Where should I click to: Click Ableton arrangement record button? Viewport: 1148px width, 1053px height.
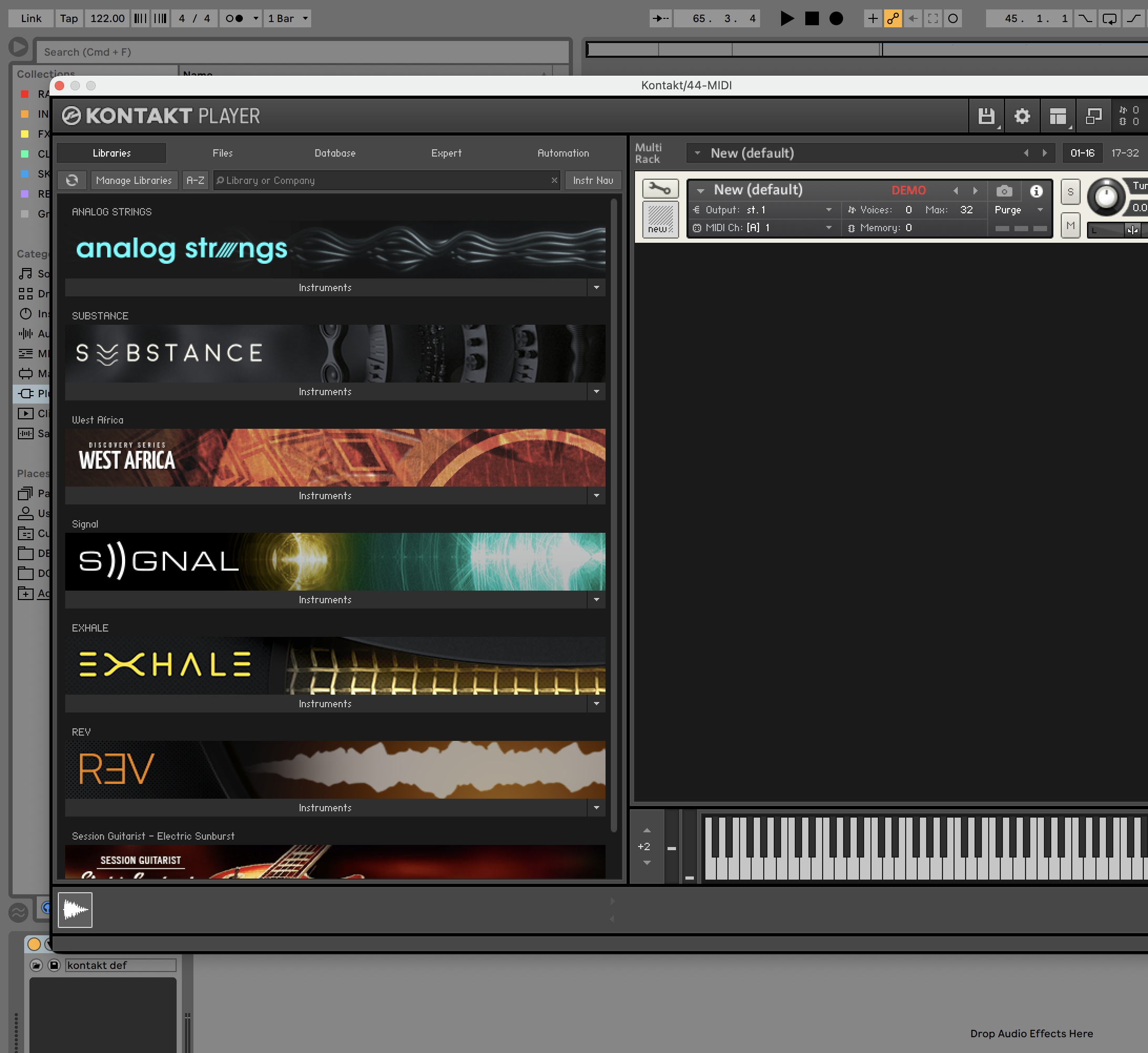coord(836,18)
